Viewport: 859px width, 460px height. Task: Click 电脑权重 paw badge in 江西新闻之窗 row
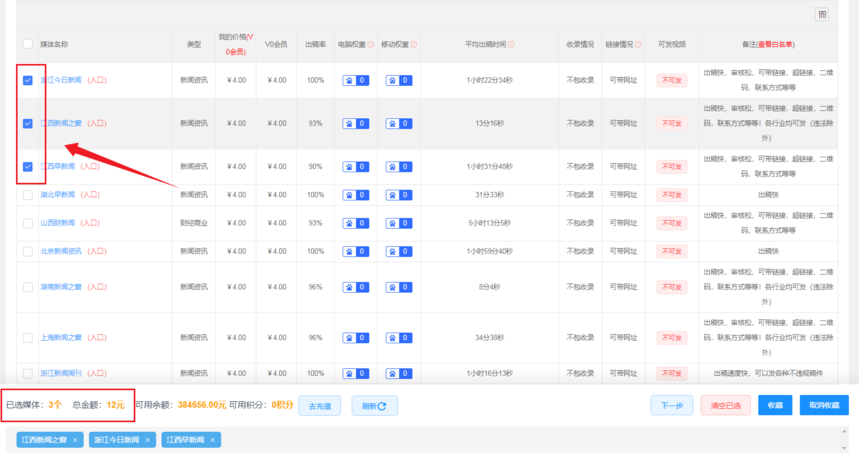(356, 124)
